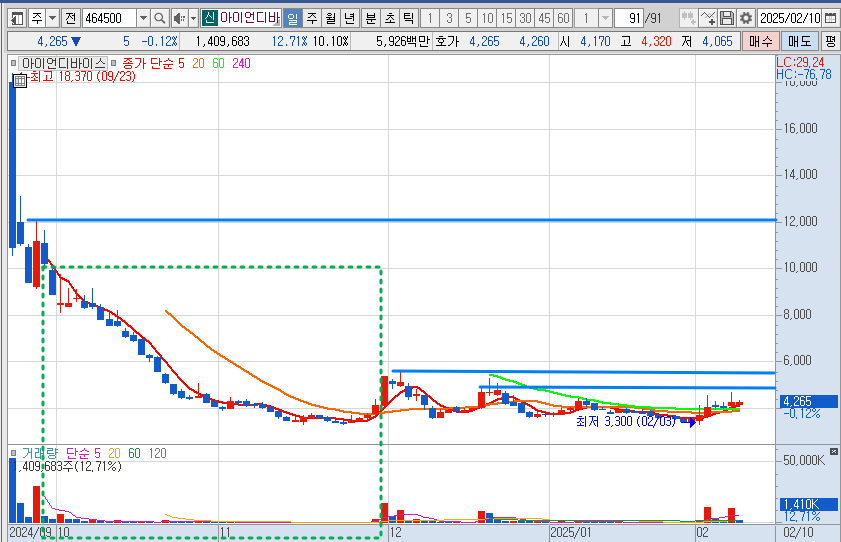This screenshot has height=542, width=841.
Task: Choose the 60 interval button
Action: pos(563,19)
